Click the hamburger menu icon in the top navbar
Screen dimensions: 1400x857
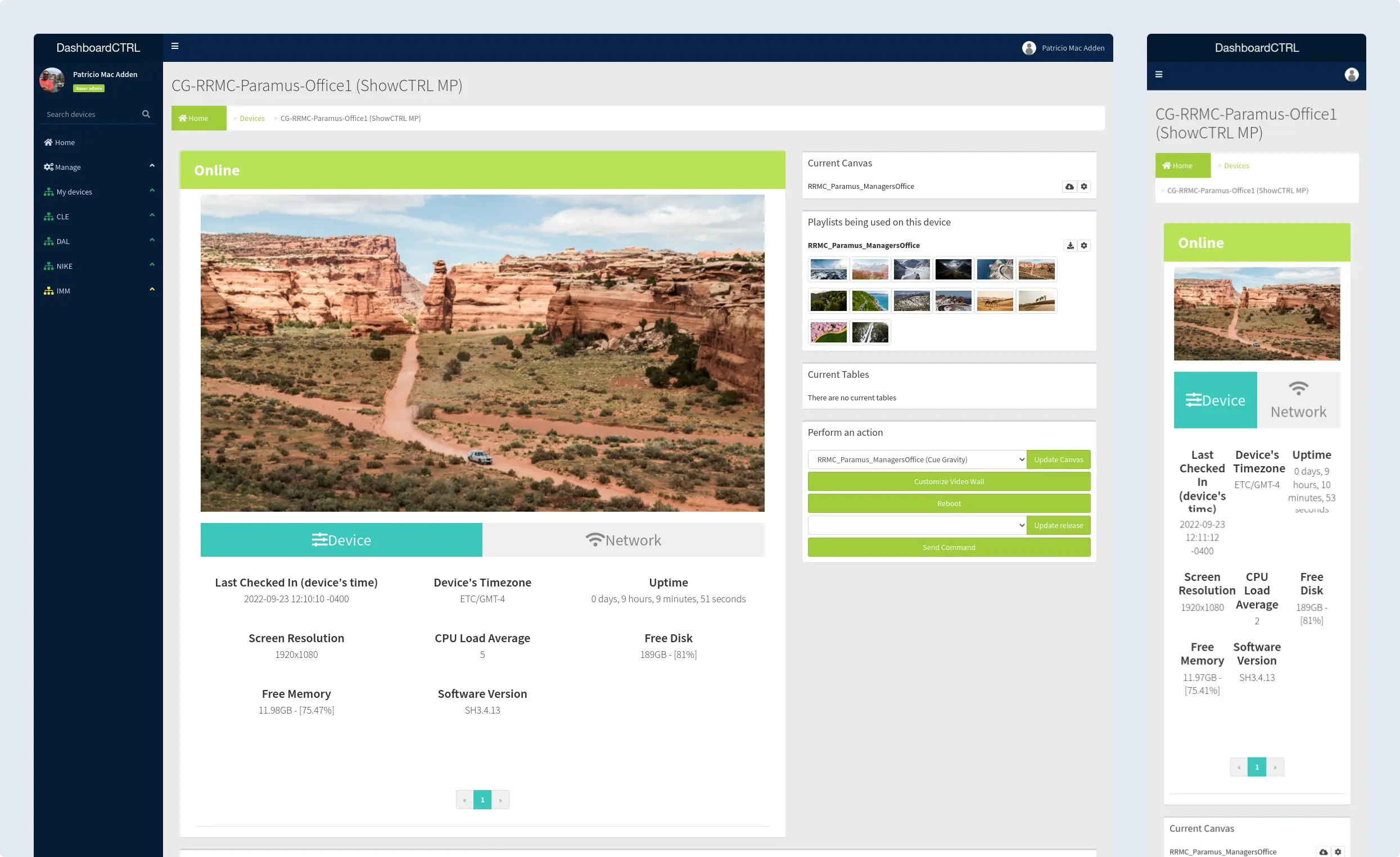click(x=175, y=47)
